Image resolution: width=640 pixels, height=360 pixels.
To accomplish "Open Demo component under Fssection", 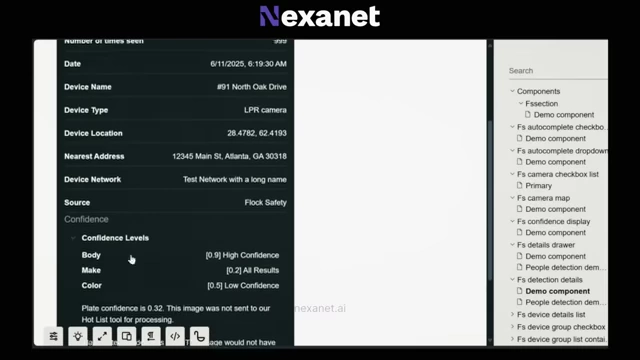I will [x=564, y=115].
